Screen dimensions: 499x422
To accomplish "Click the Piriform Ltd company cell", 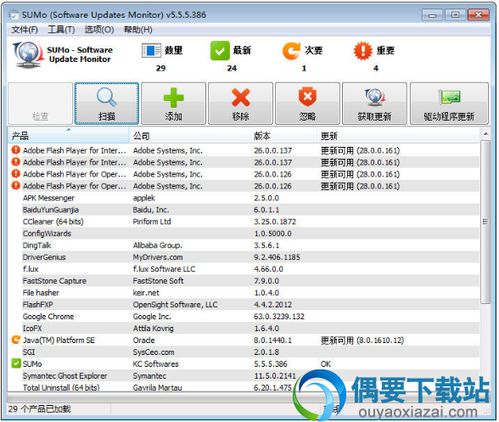I will click(x=152, y=222).
